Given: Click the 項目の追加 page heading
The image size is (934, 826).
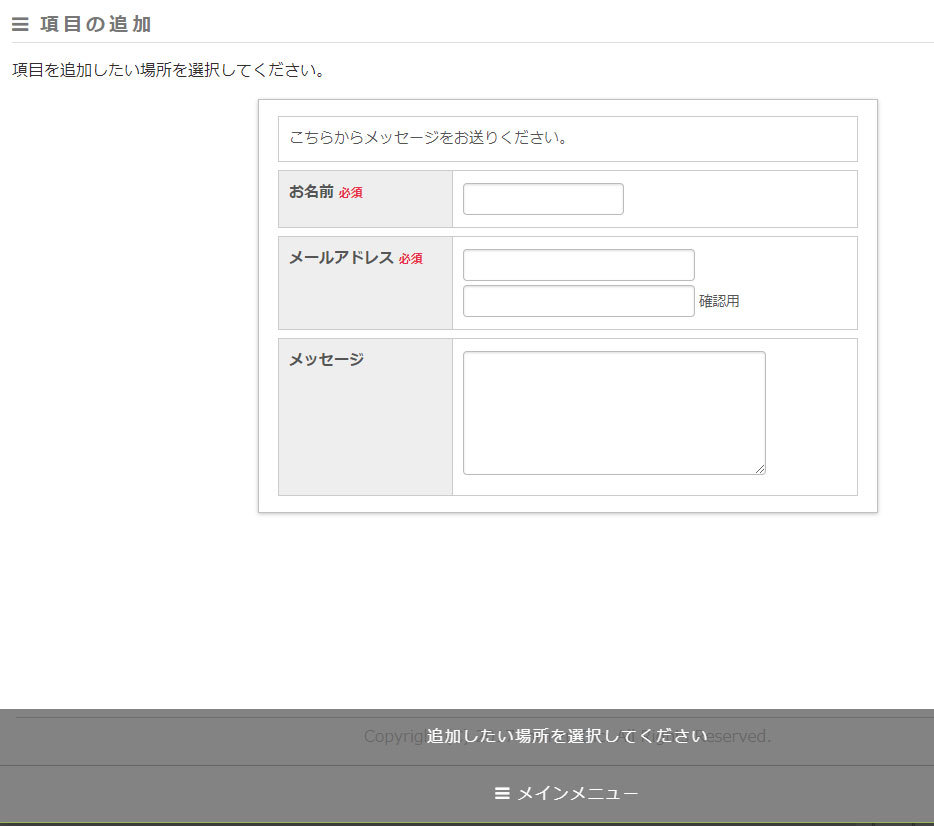Looking at the screenshot, I should (96, 25).
